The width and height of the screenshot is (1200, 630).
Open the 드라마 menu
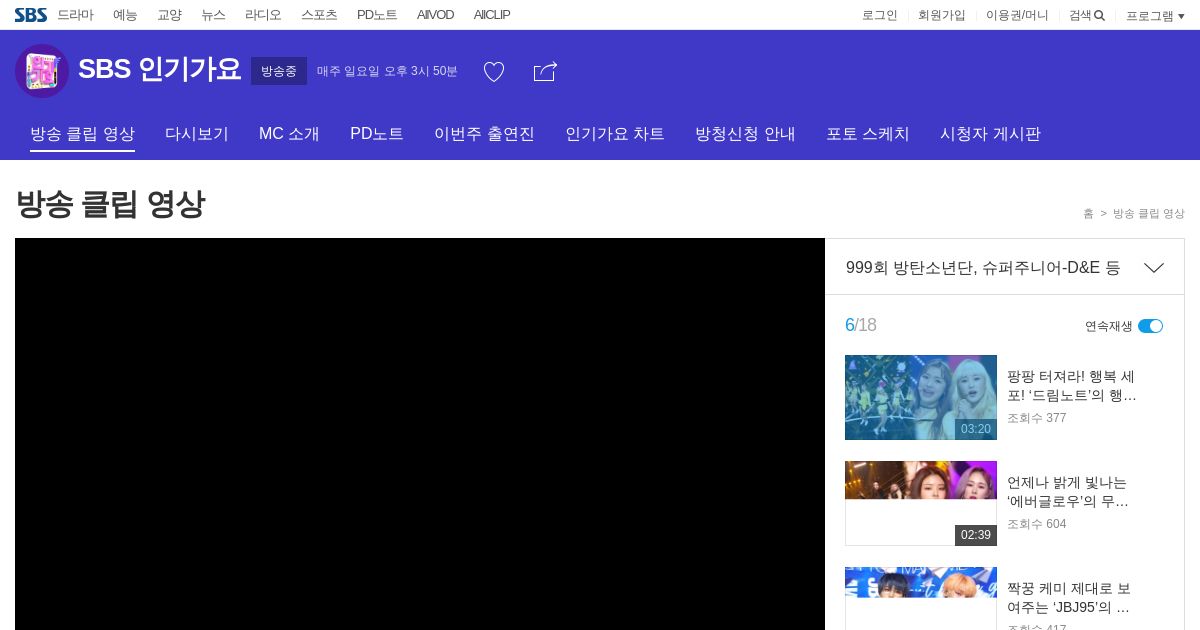pos(75,15)
